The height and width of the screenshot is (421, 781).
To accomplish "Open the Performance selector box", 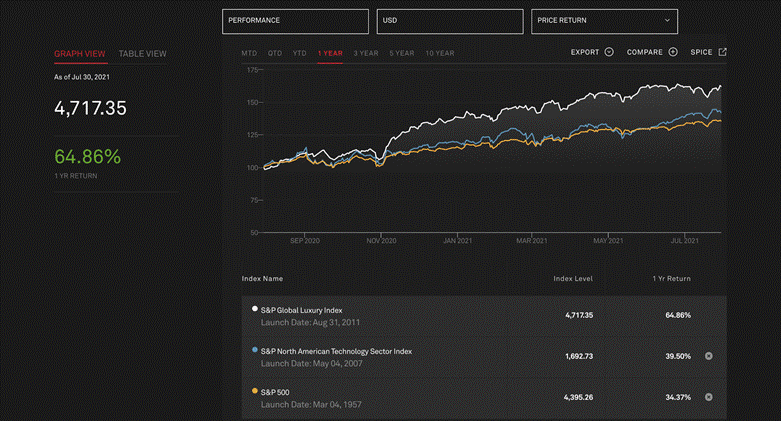I will tap(295, 21).
